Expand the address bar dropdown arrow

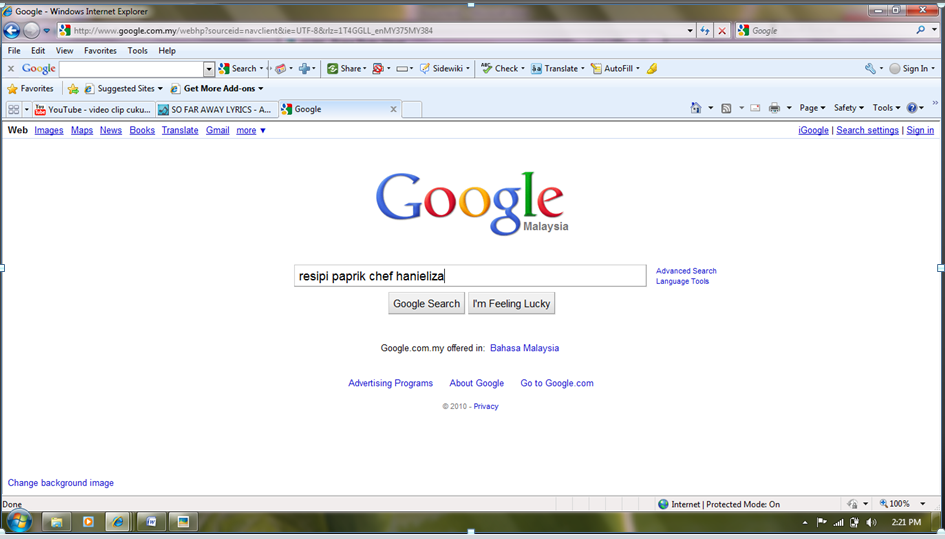coord(690,30)
